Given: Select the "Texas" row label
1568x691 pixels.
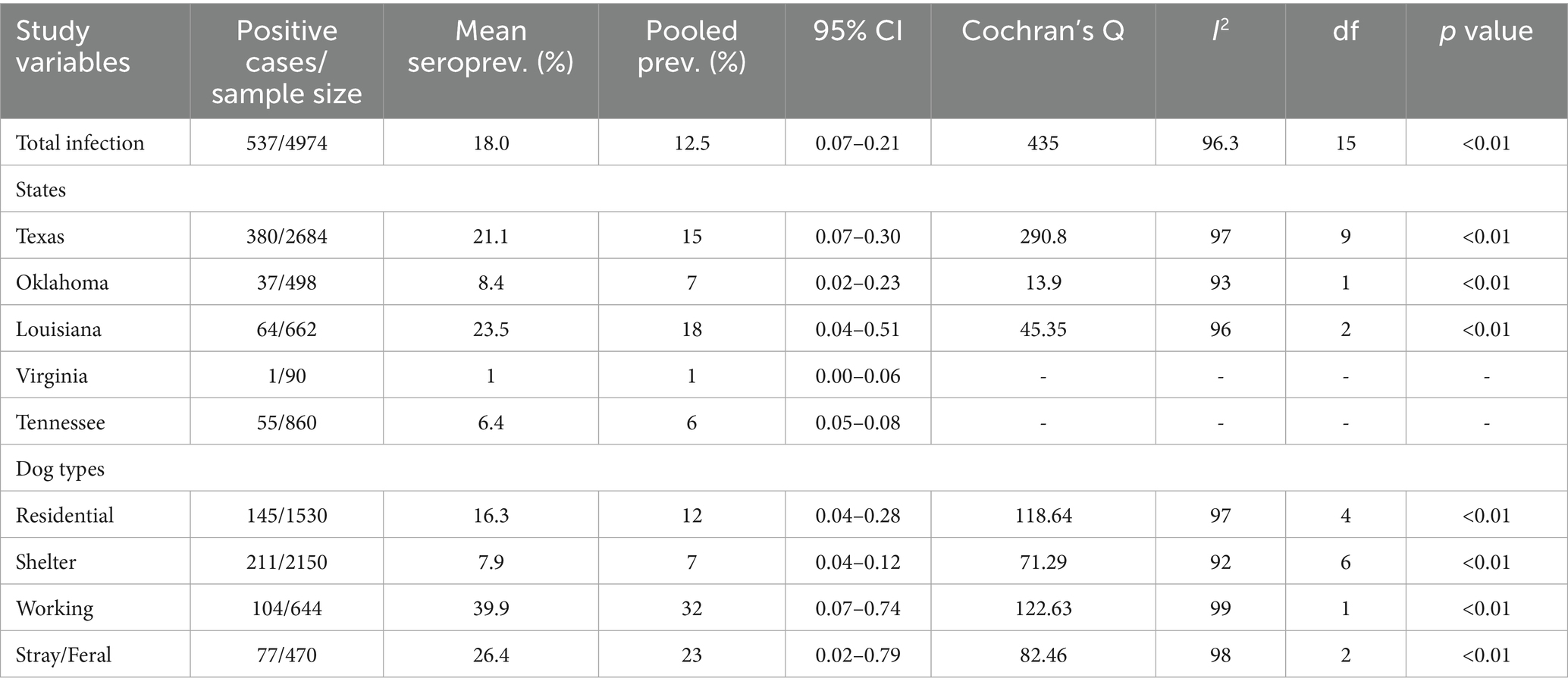Looking at the screenshot, I should pos(40,236).
